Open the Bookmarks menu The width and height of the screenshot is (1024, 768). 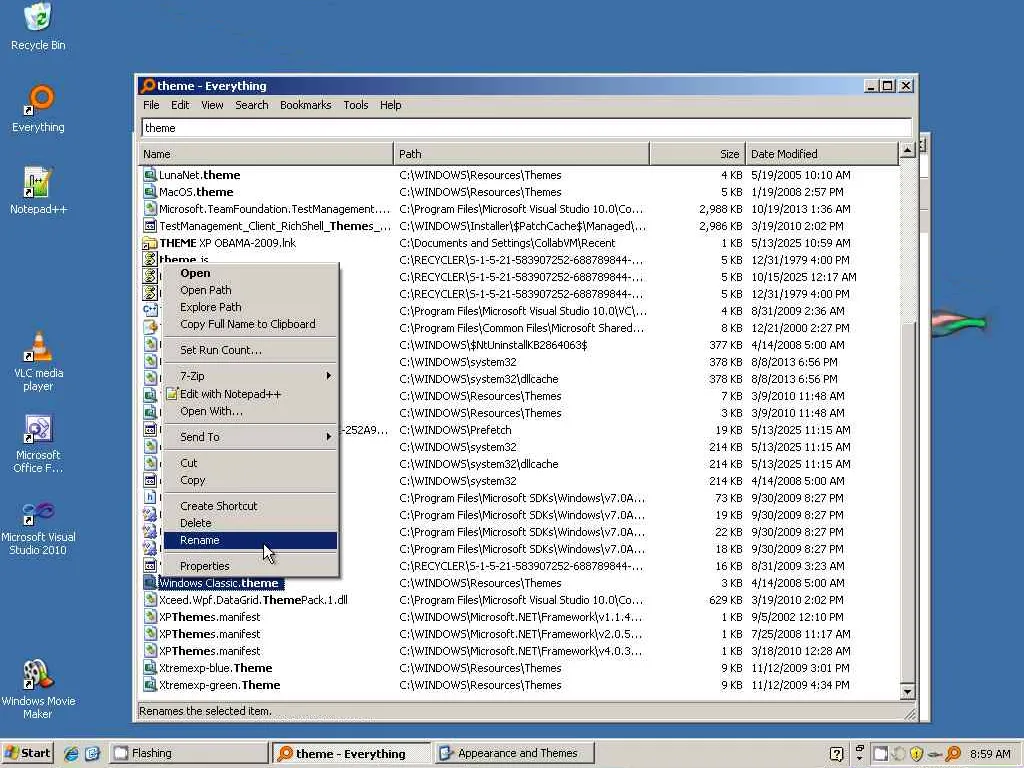pos(305,105)
